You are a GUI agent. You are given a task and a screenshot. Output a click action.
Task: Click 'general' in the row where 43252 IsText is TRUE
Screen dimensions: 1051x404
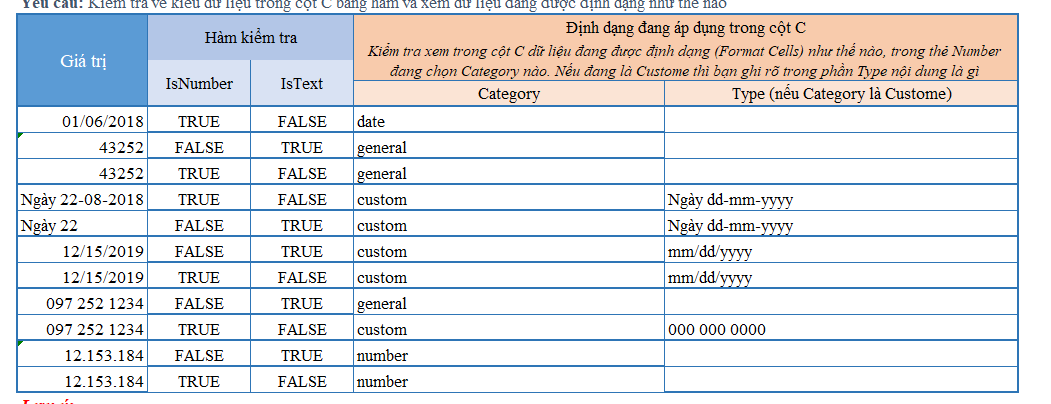[x=509, y=147]
